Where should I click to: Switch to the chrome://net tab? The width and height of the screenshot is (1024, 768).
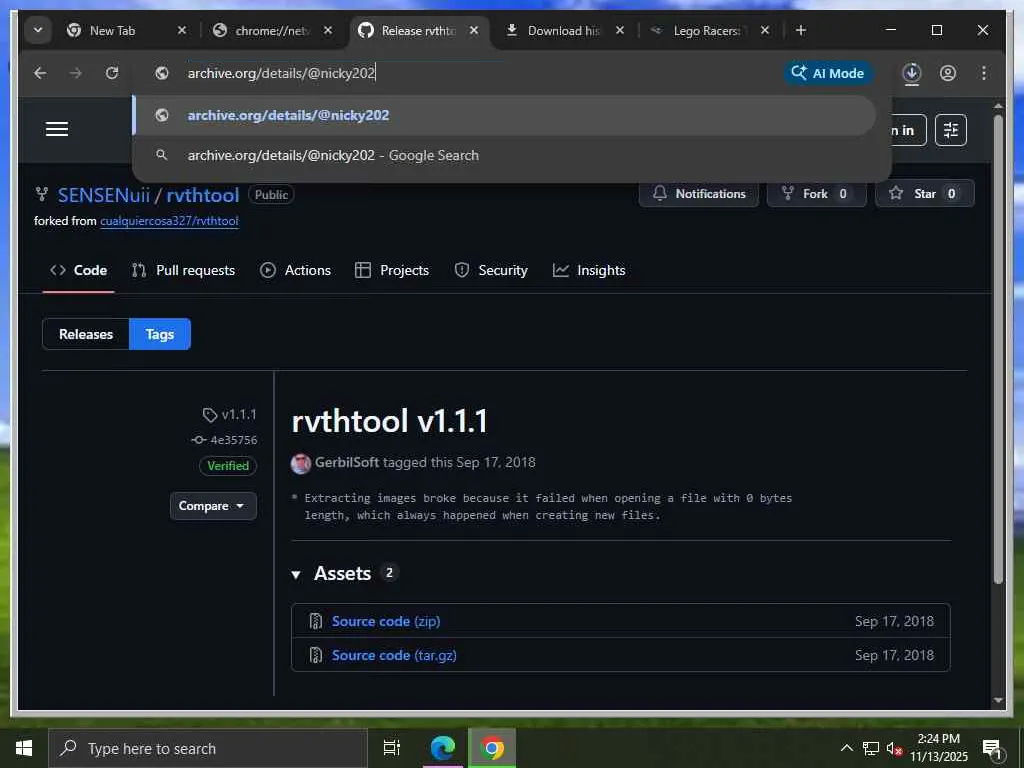tap(274, 31)
